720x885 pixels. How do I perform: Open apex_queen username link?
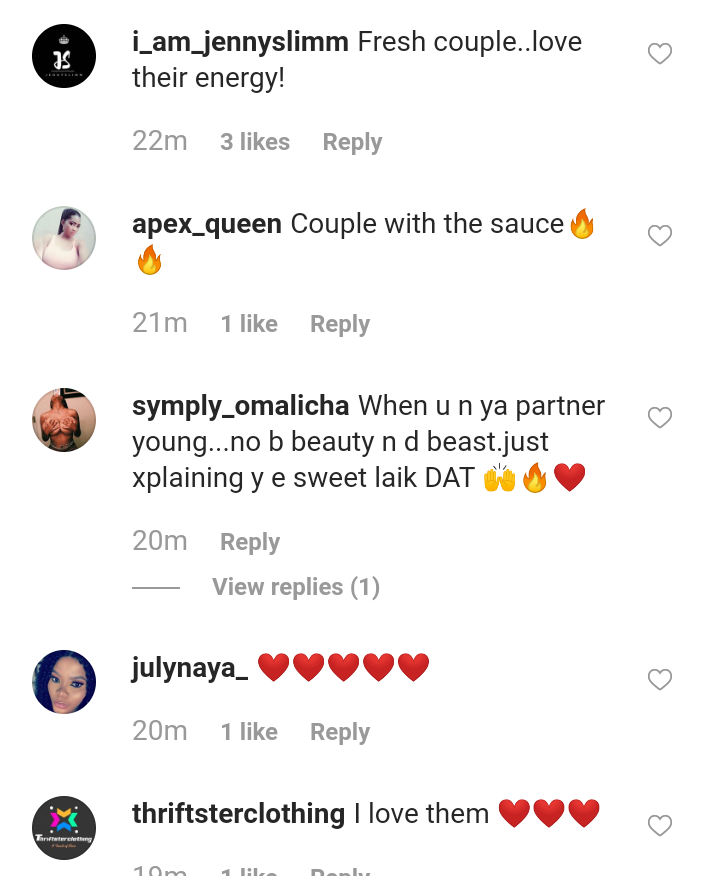click(207, 224)
